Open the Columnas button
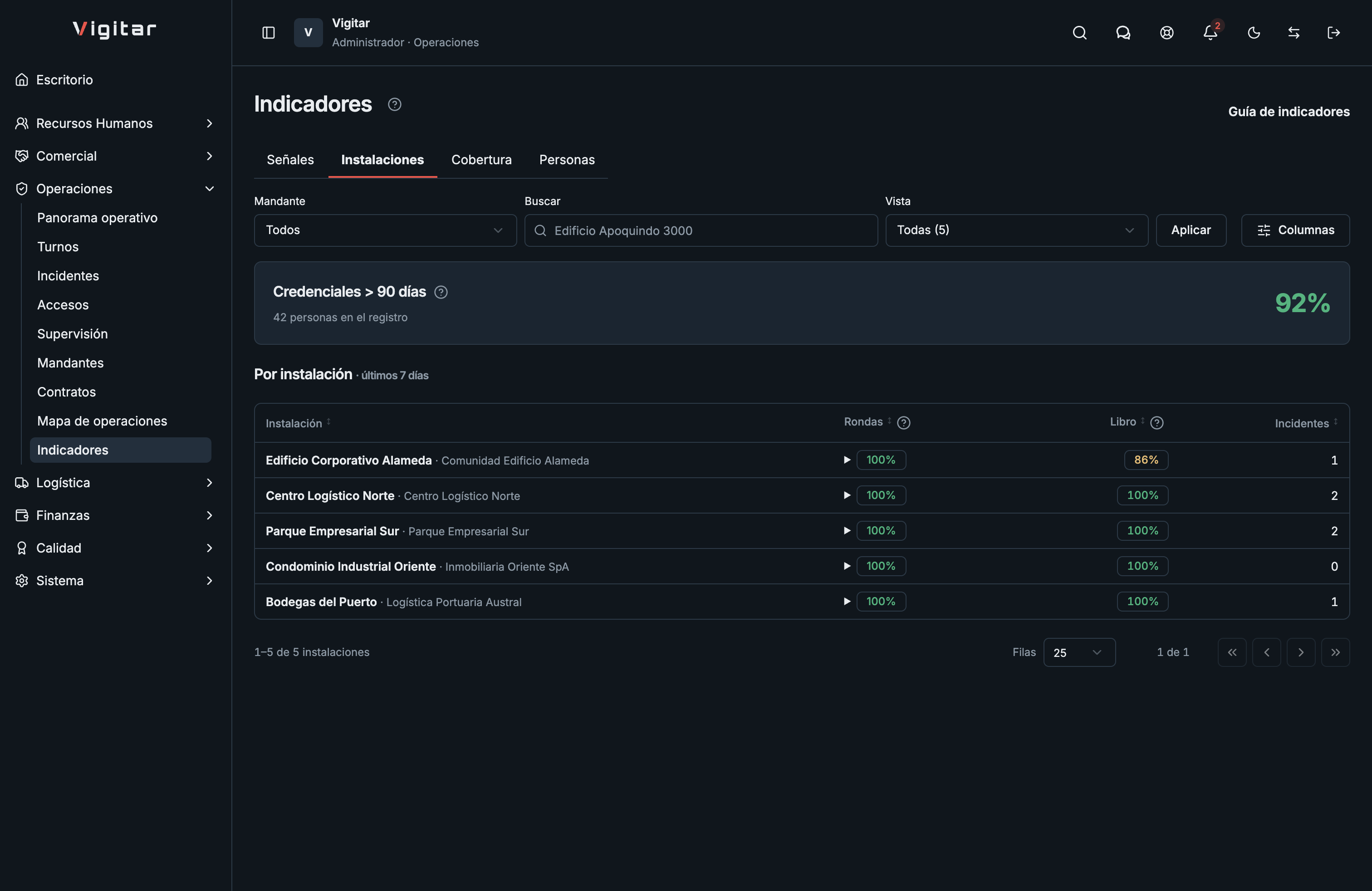This screenshot has width=1372, height=891. pos(1295,230)
